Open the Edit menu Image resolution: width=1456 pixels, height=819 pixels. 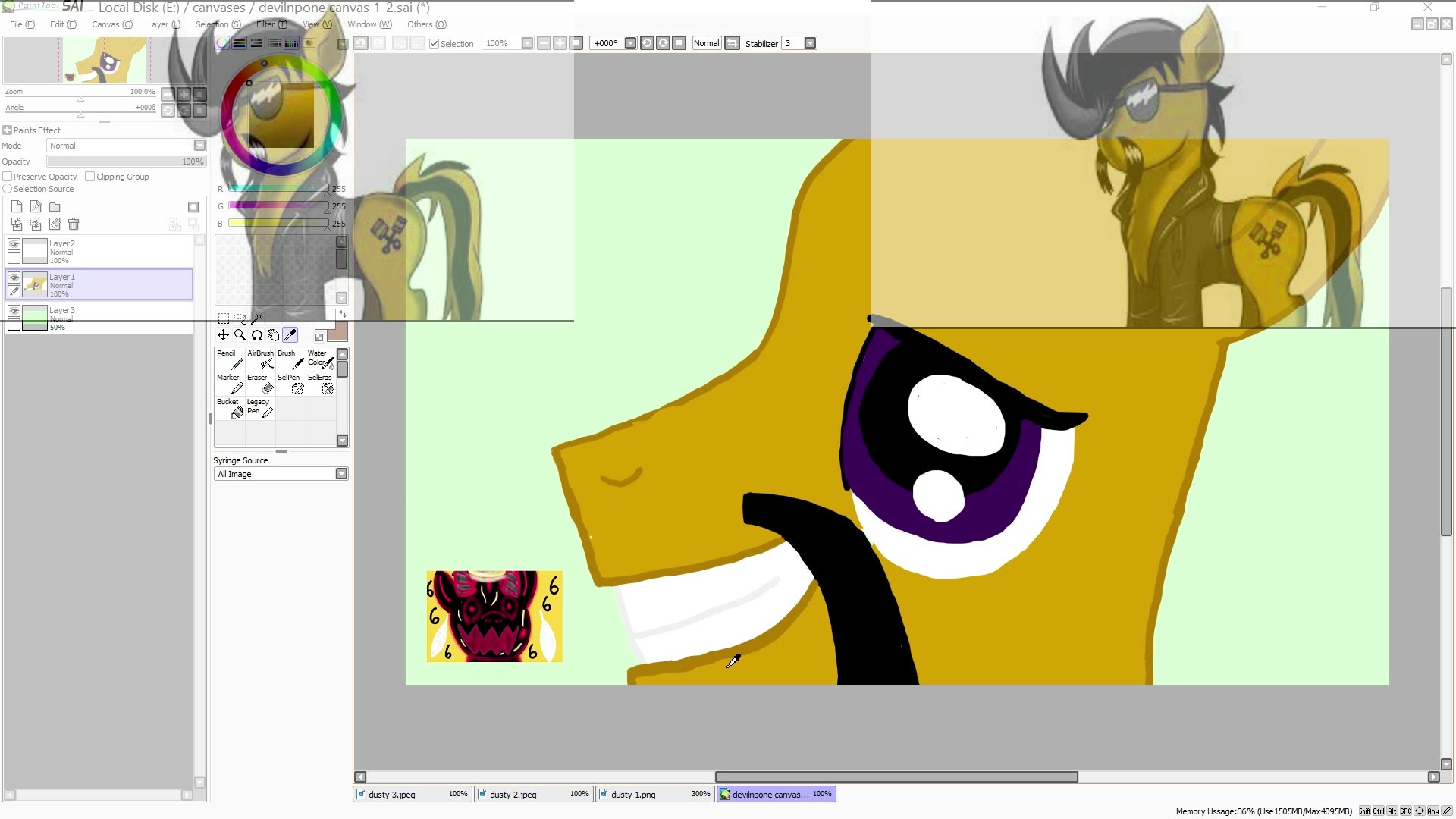tap(63, 24)
